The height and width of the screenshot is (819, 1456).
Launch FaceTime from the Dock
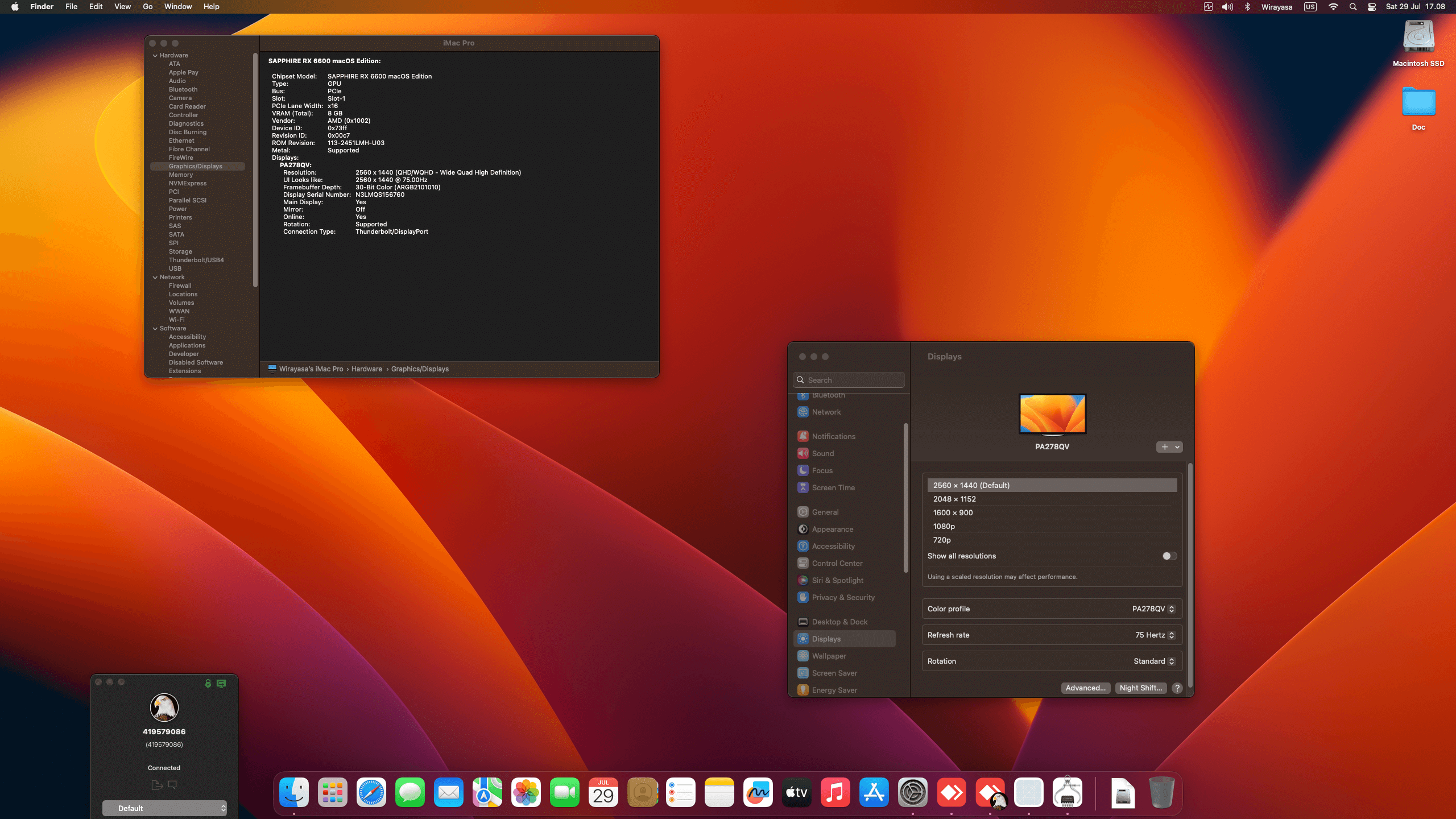pyautogui.click(x=565, y=792)
